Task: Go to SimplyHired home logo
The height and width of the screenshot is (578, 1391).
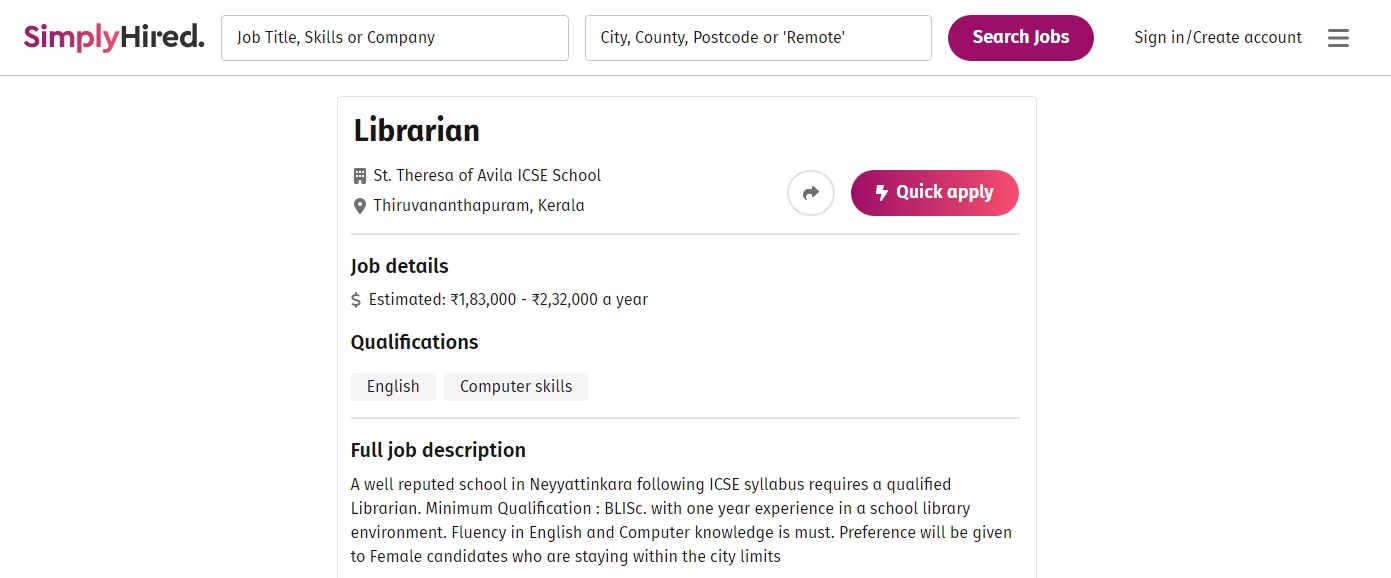Action: pyautogui.click(x=114, y=38)
